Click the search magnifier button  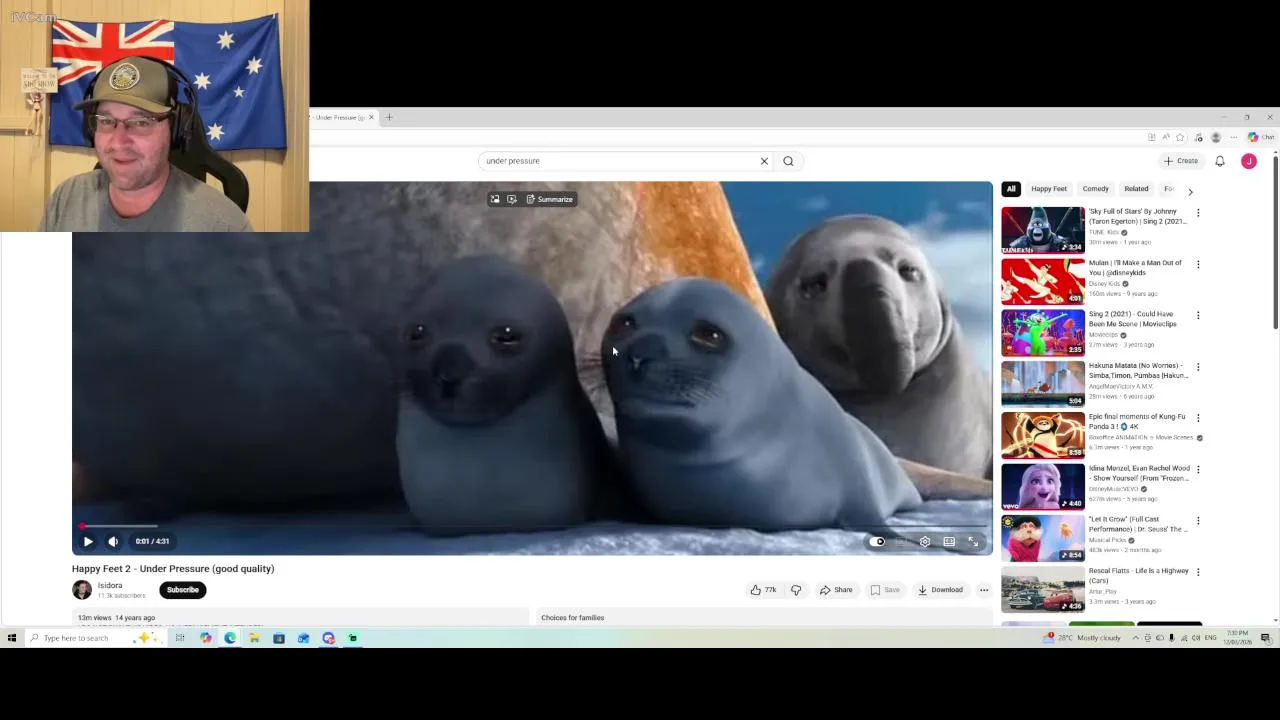pos(788,161)
